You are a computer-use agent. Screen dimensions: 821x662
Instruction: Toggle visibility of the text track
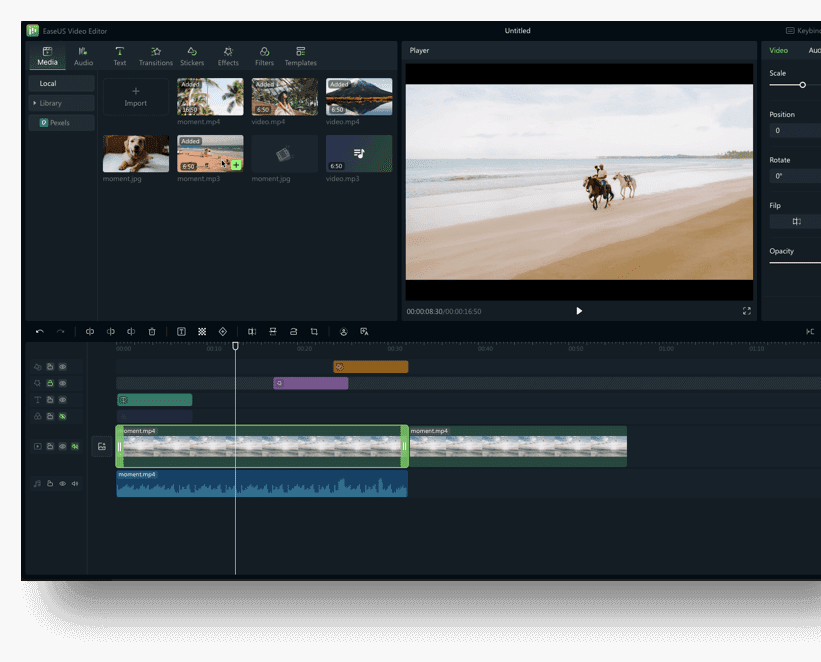coord(62,400)
